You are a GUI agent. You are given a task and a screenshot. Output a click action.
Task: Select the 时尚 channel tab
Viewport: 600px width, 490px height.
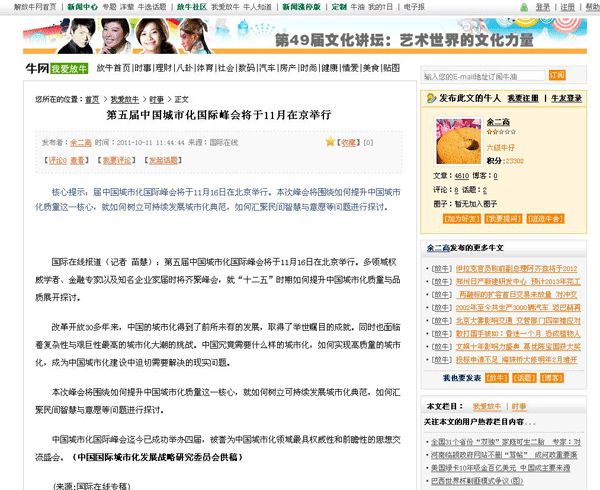tap(308, 68)
